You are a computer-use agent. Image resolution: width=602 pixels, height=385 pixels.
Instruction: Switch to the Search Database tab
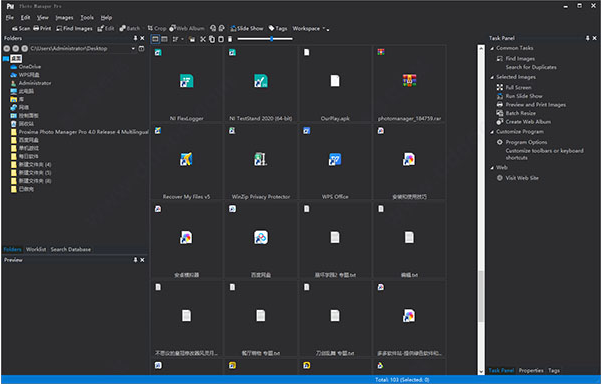(x=71, y=250)
